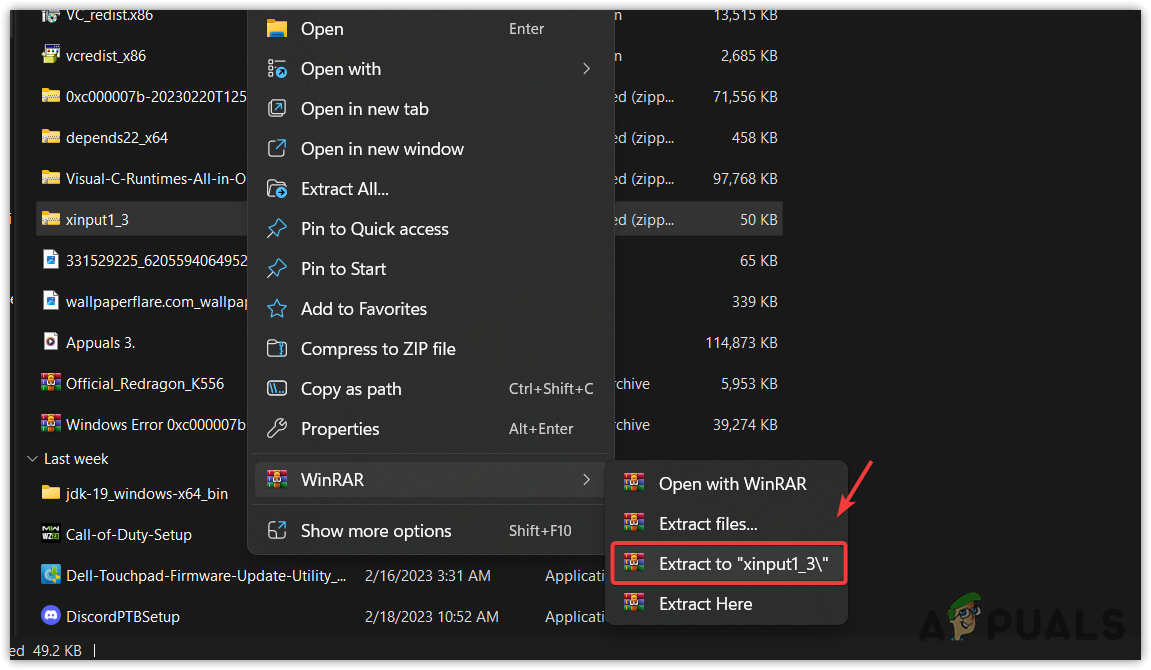This screenshot has width=1151, height=670.
Task: Expand the Open with submenu
Action: coord(587,68)
